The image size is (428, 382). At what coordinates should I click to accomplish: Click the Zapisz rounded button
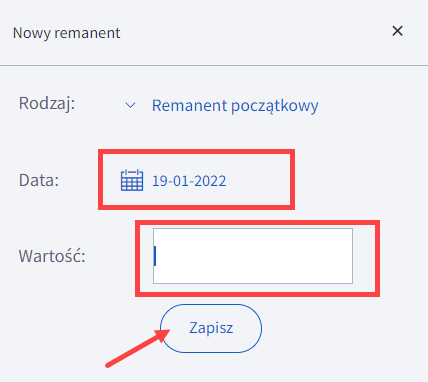(x=211, y=328)
